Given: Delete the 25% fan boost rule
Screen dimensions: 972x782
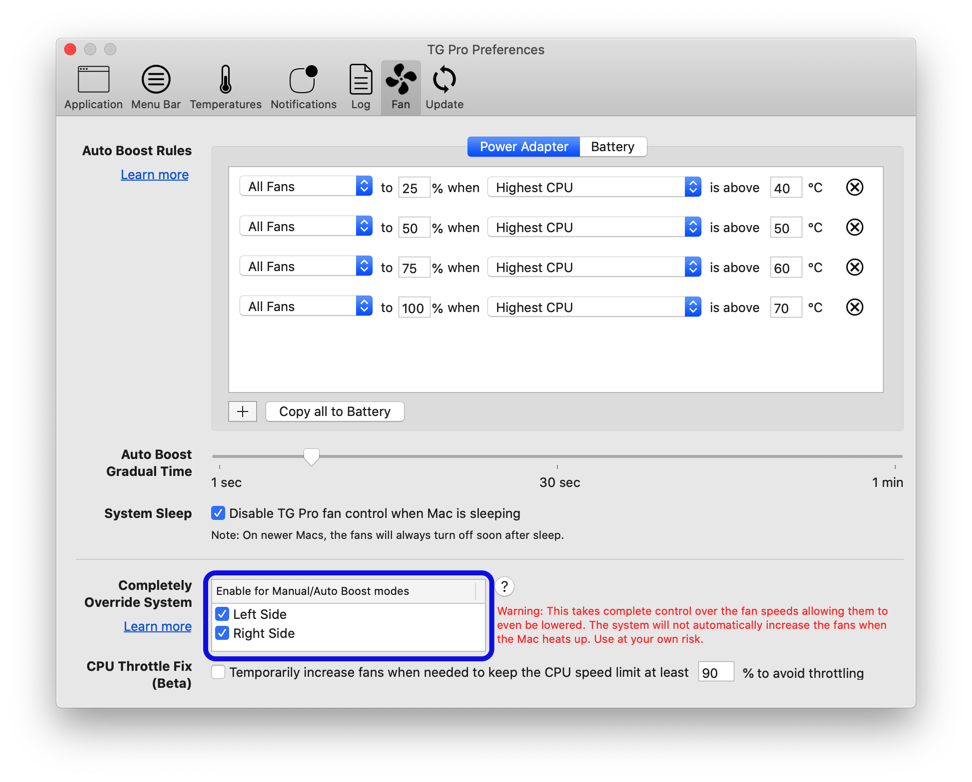Looking at the screenshot, I should tap(854, 187).
